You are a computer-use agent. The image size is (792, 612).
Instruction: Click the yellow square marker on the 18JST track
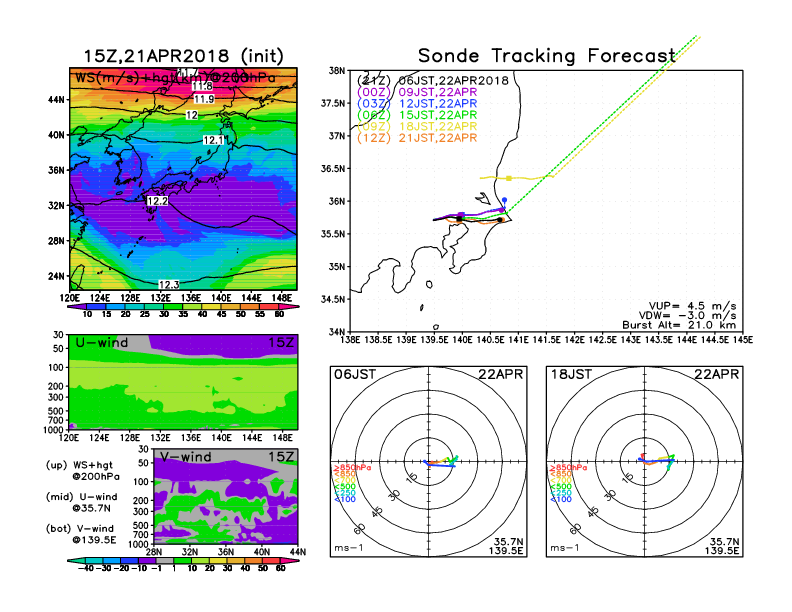point(509,178)
